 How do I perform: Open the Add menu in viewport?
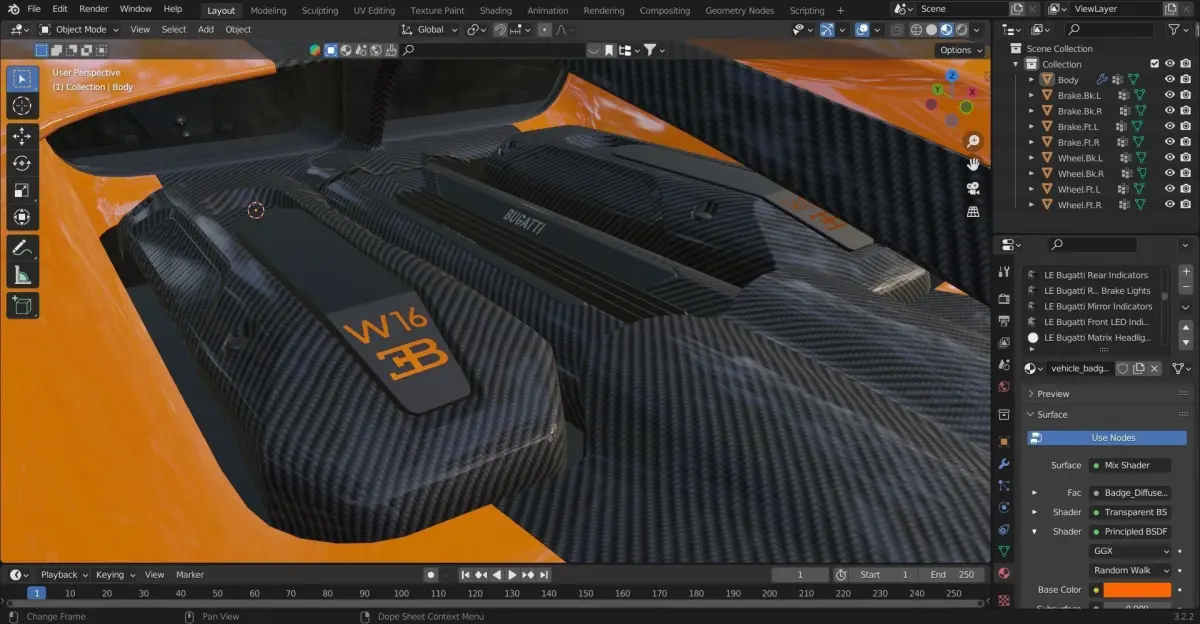tap(206, 30)
